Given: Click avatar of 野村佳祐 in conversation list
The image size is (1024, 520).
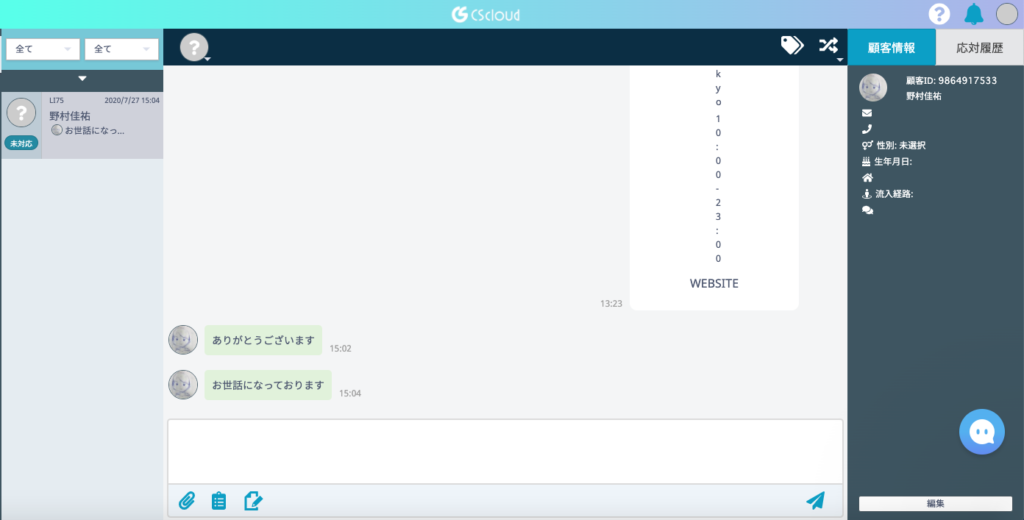Looking at the screenshot, I should [21, 113].
